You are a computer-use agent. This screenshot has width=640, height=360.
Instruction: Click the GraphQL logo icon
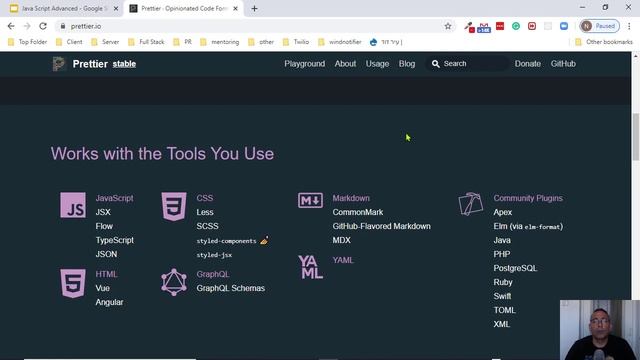pyautogui.click(x=174, y=282)
